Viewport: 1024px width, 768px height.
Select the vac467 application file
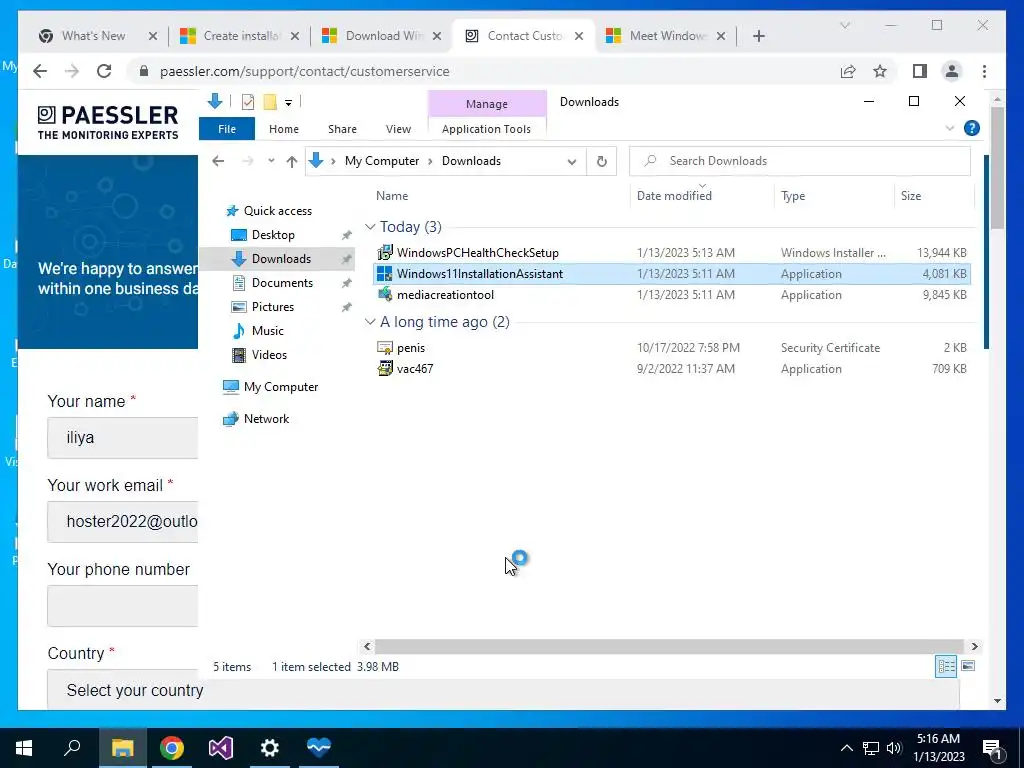click(x=671, y=368)
